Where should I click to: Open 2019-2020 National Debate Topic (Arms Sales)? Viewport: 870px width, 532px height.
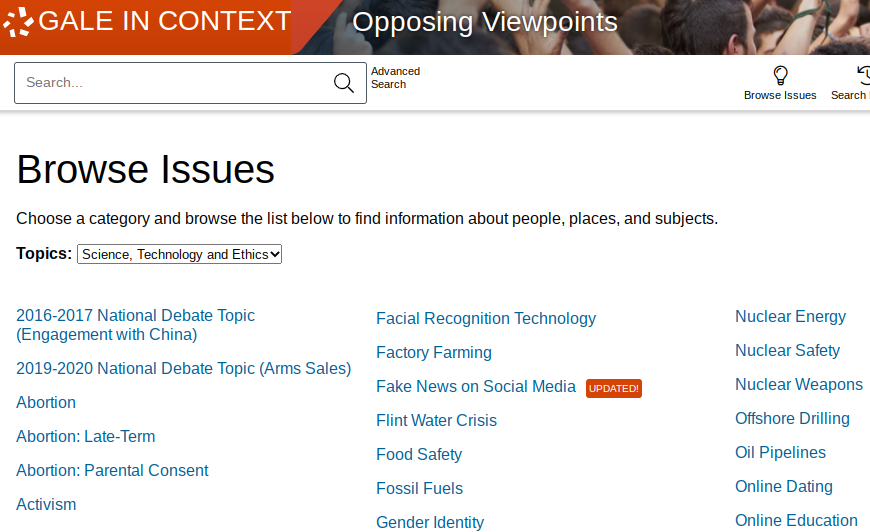pos(184,368)
